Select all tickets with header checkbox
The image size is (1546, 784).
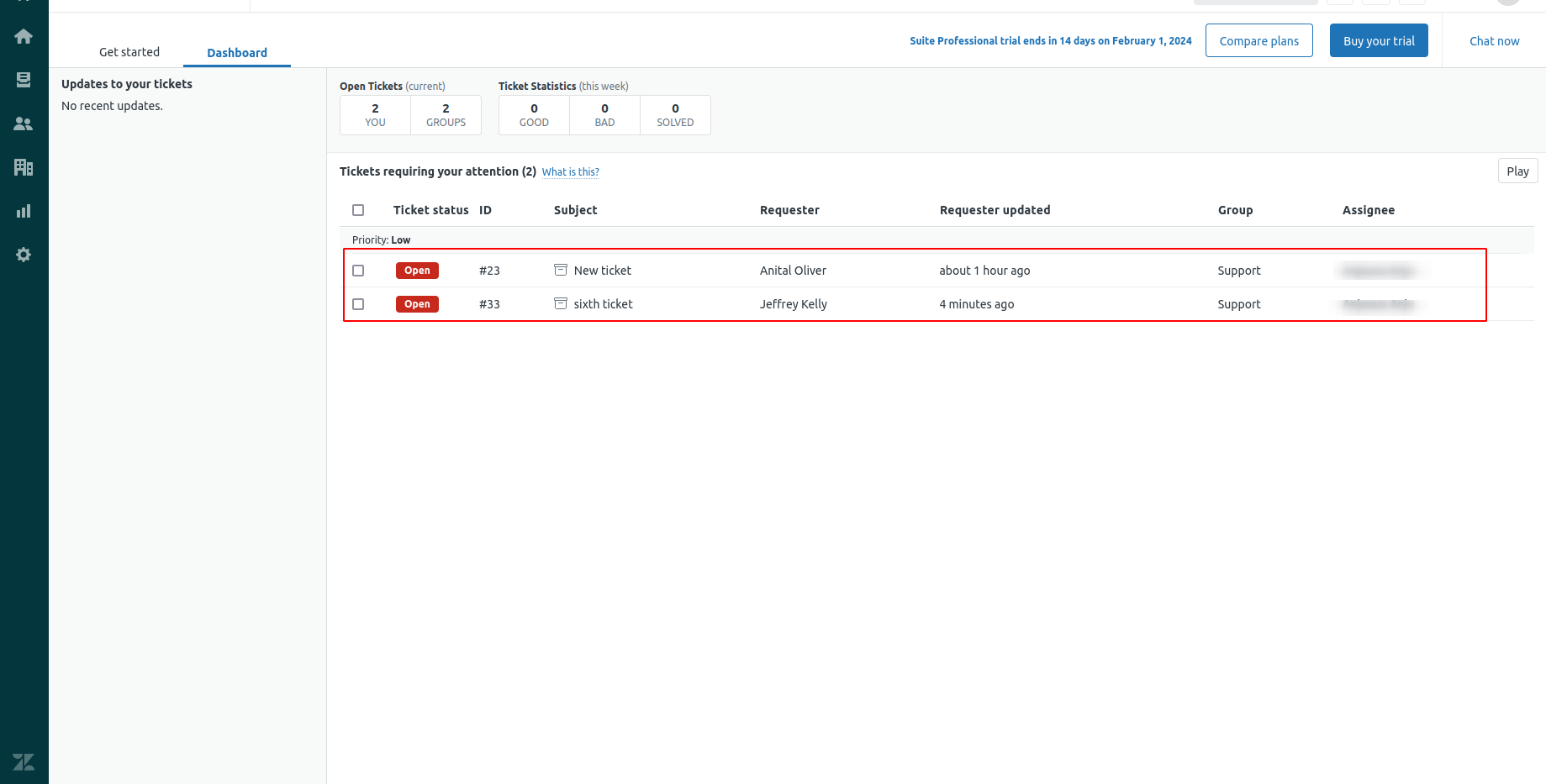(358, 210)
